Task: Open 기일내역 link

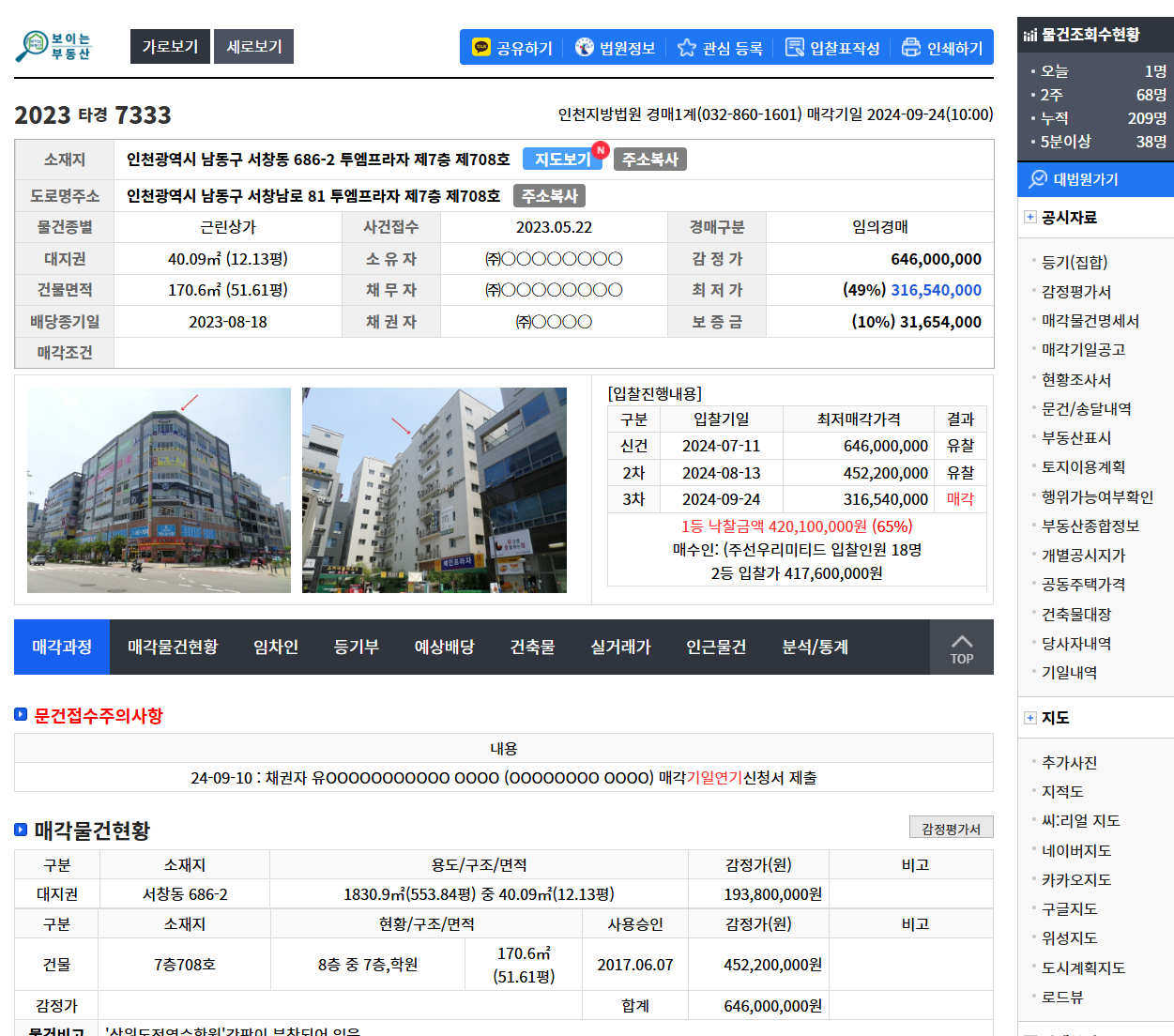Action: pos(1070,673)
